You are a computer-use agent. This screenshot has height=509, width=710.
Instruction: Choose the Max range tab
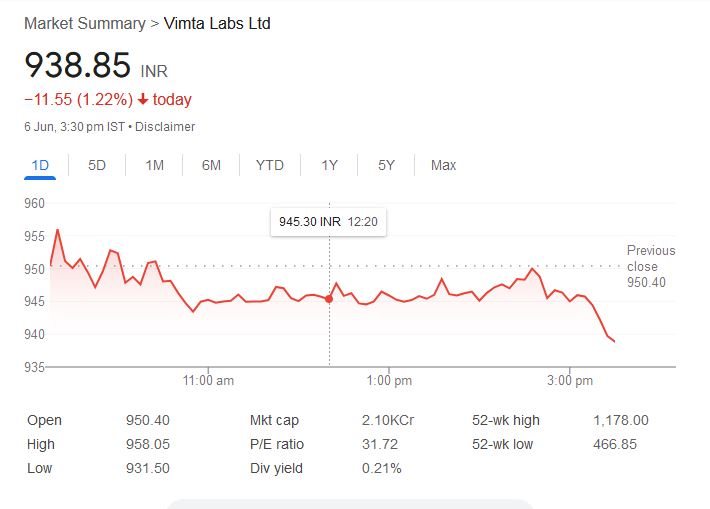tap(443, 165)
